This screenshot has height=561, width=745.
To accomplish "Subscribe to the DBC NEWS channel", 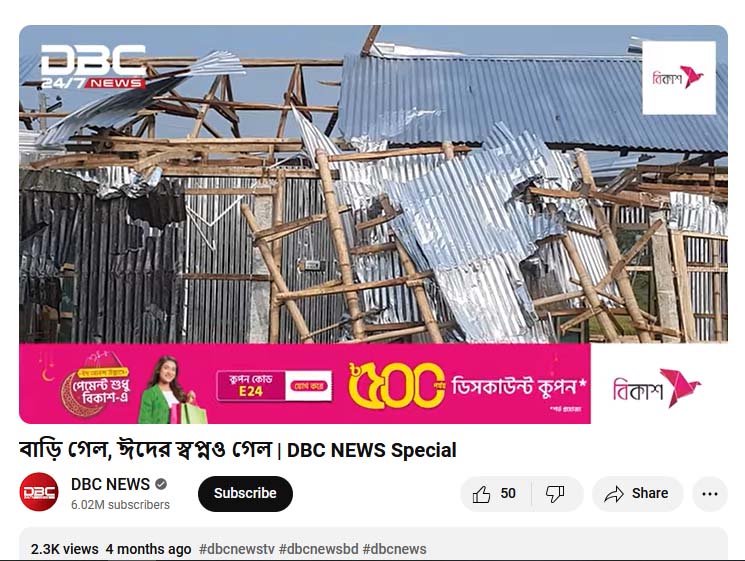I will (x=245, y=494).
